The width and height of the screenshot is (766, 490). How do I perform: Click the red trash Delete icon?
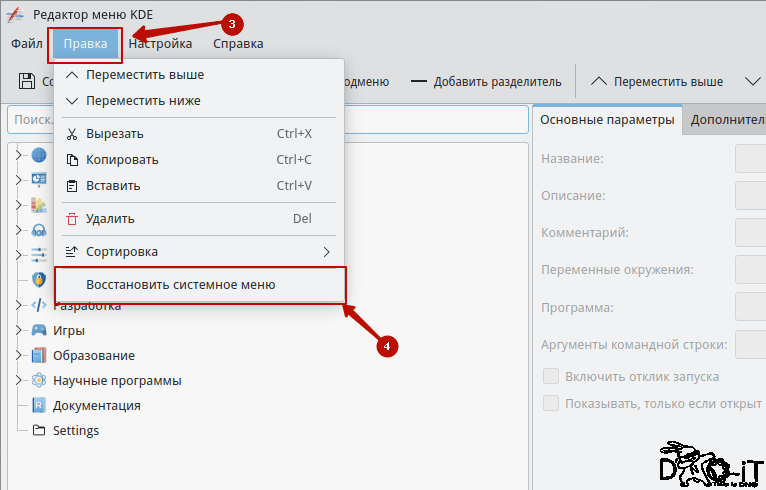72,219
